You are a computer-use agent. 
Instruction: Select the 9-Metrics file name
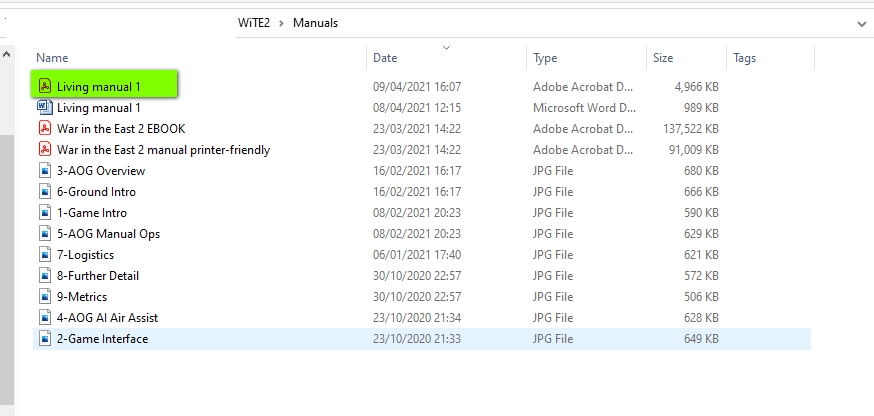81,297
